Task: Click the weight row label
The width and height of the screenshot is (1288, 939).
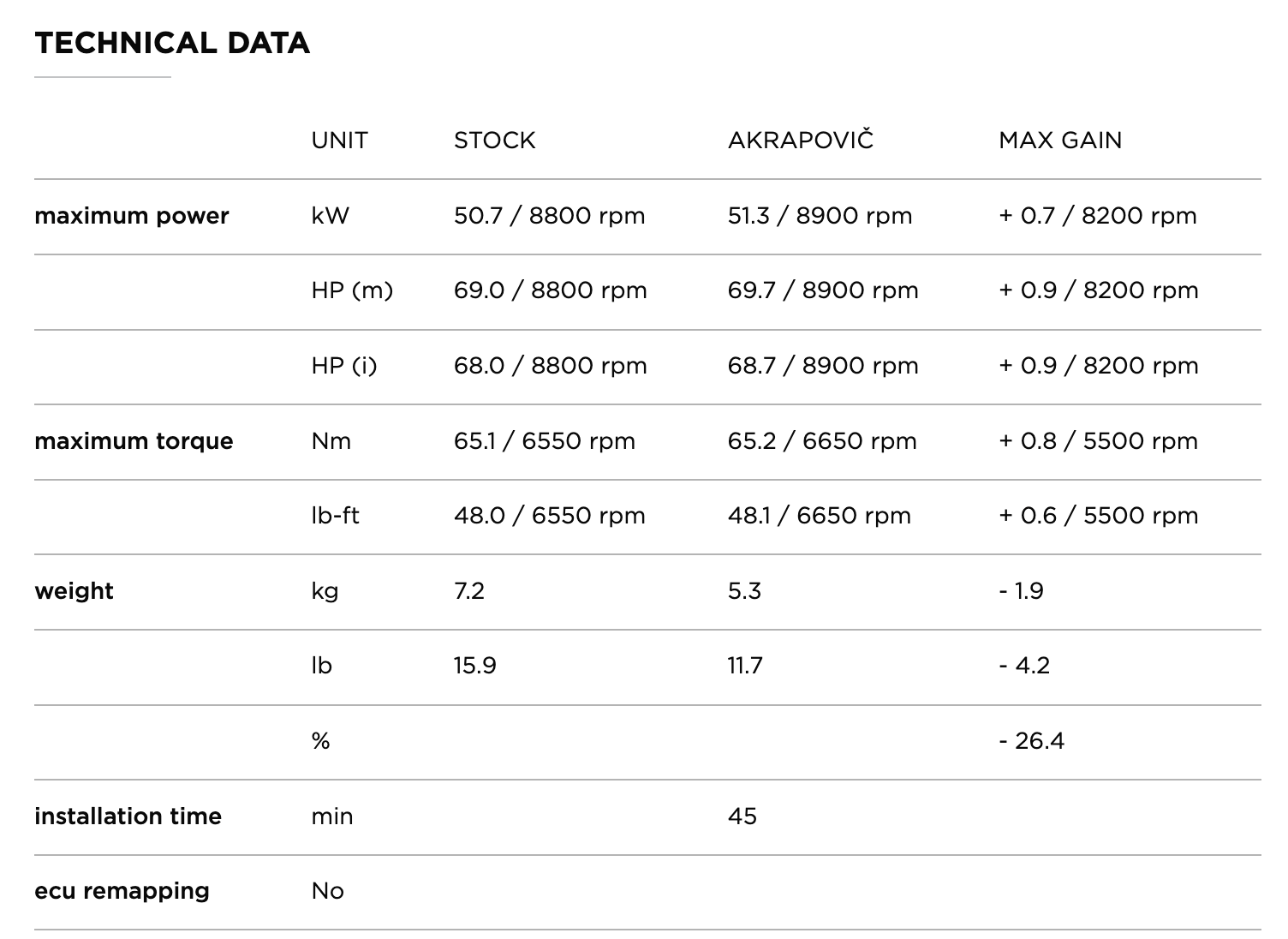Action: point(74,591)
